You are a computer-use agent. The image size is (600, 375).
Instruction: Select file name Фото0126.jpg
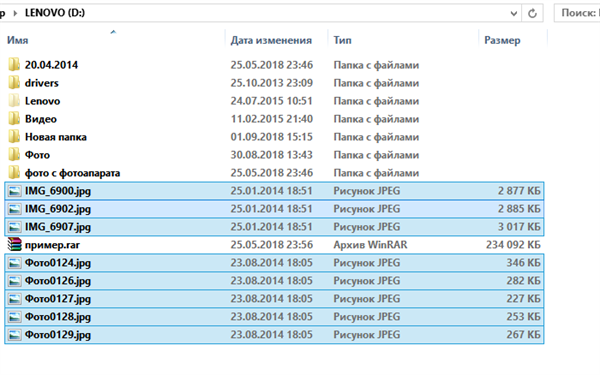pyautogui.click(x=58, y=281)
